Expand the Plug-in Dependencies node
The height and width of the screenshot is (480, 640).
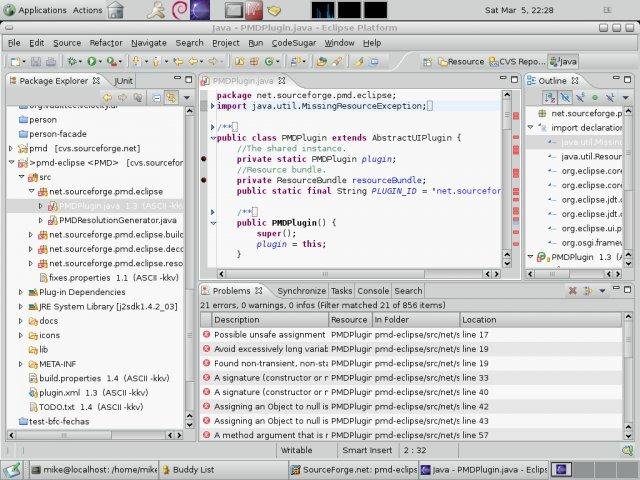20,292
